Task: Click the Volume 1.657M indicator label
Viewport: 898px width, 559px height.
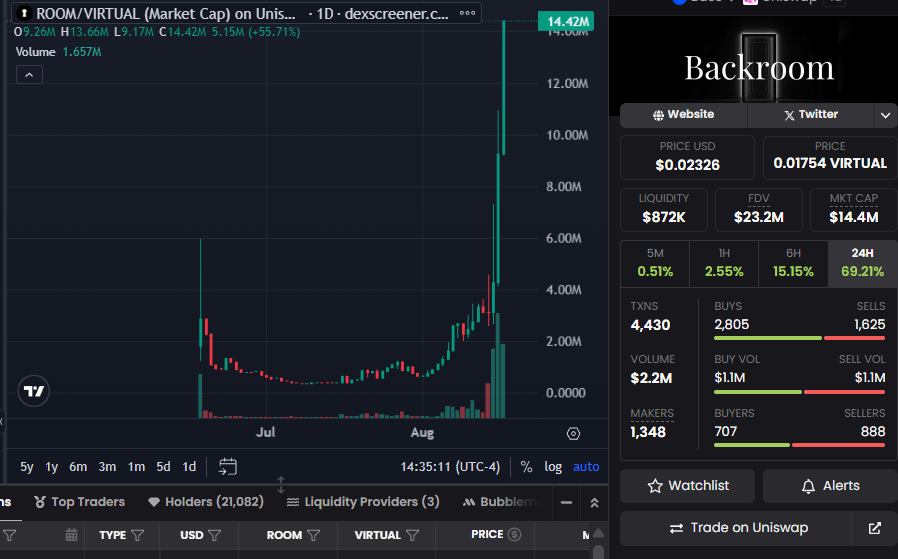Action: 58,52
